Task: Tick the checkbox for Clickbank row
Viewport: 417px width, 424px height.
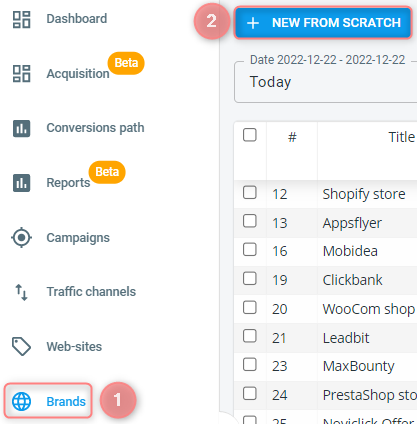Action: click(x=250, y=278)
